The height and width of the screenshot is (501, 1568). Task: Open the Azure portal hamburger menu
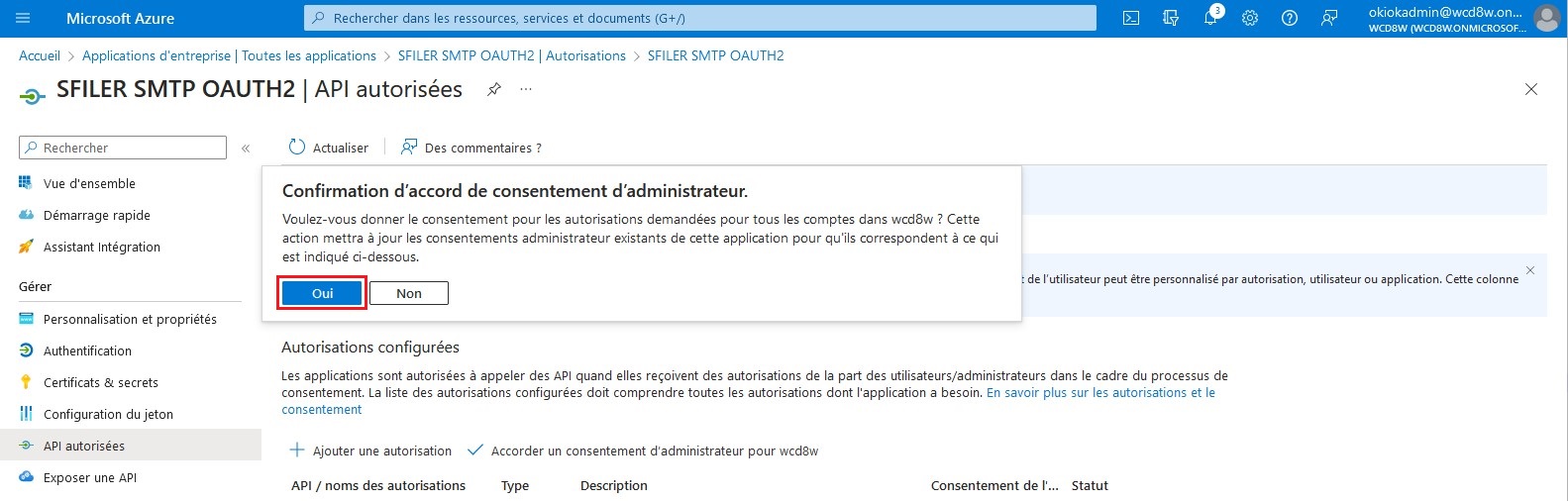coord(24,18)
